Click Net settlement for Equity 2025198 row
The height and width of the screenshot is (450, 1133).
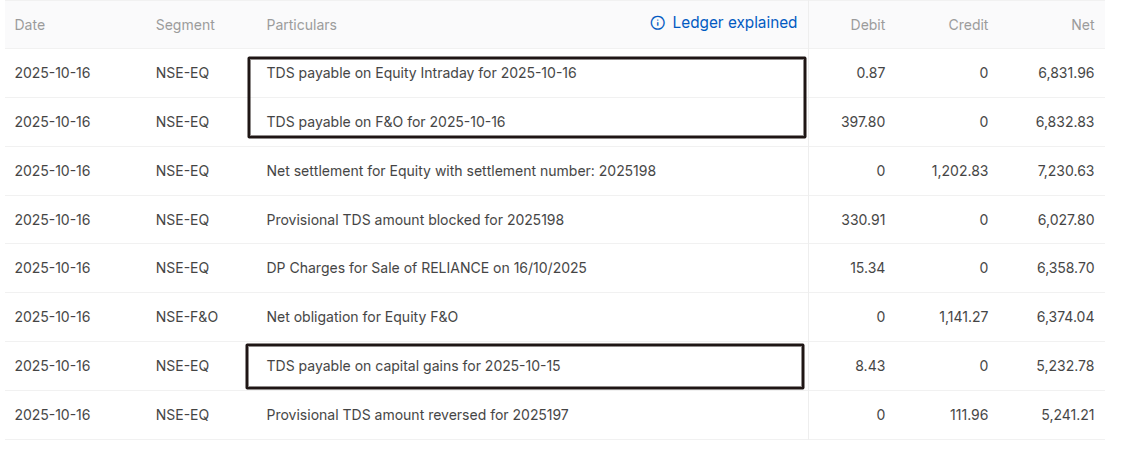pyautogui.click(x=461, y=171)
